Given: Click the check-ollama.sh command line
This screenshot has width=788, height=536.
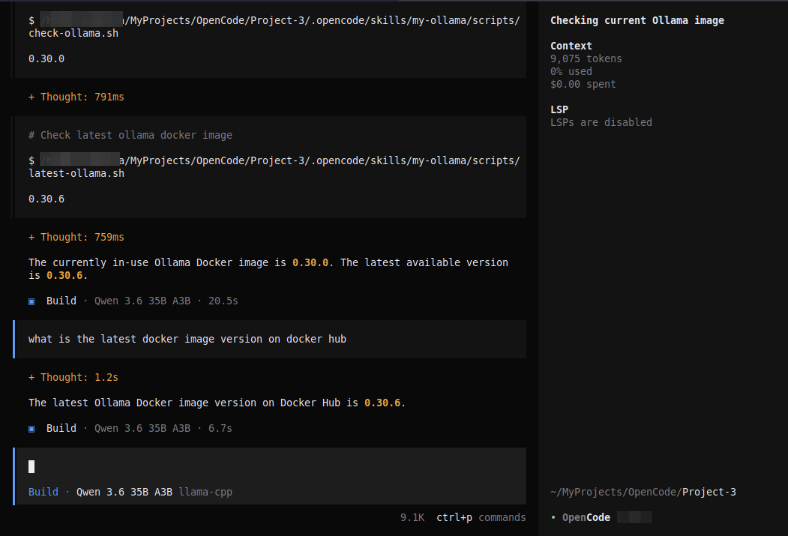Looking at the screenshot, I should point(274,27).
